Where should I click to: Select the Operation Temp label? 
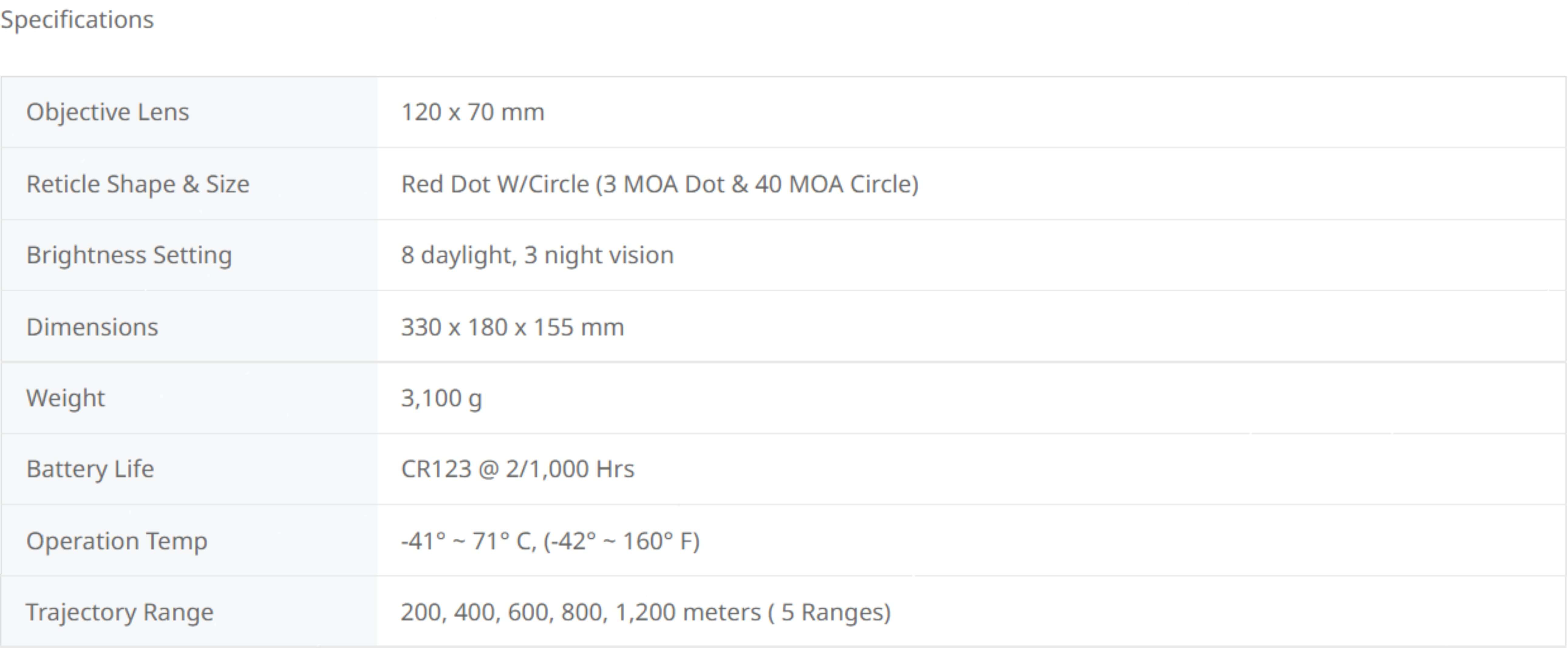tap(117, 541)
